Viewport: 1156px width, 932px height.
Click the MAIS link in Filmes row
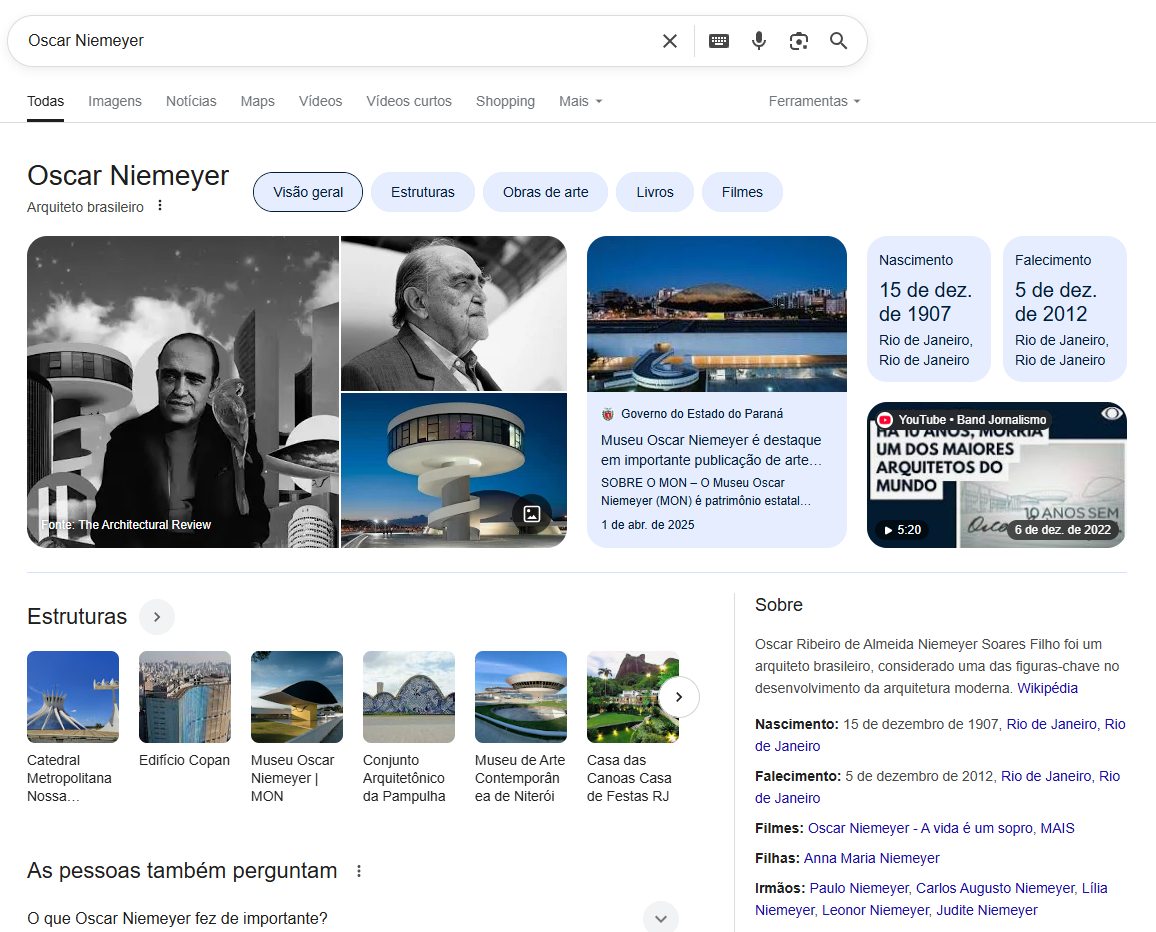coord(1057,828)
